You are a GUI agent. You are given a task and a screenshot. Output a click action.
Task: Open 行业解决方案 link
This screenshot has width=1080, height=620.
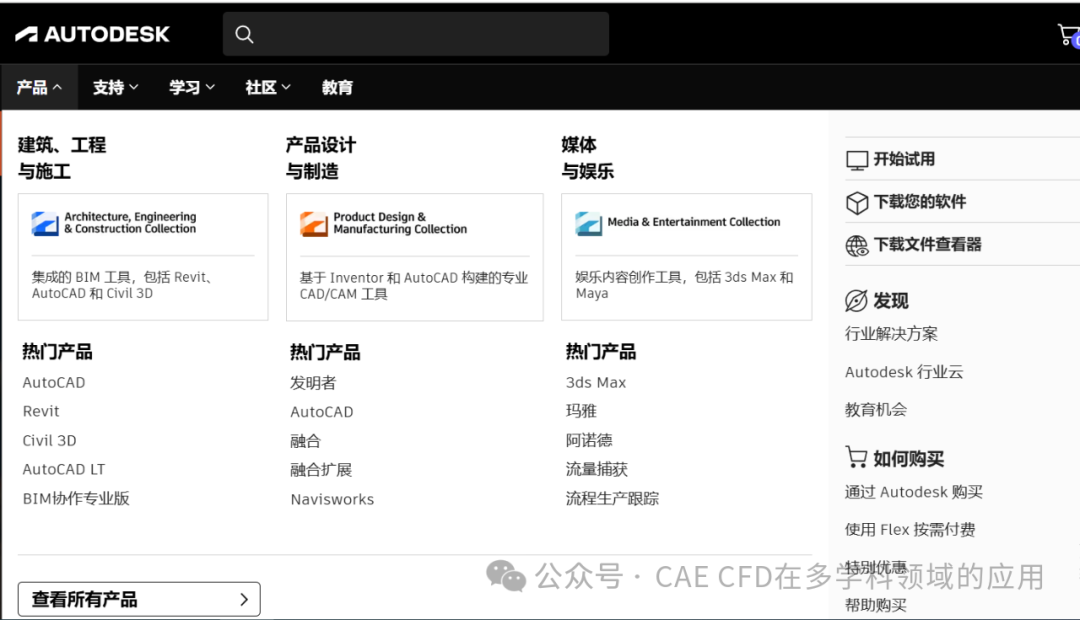(891, 334)
